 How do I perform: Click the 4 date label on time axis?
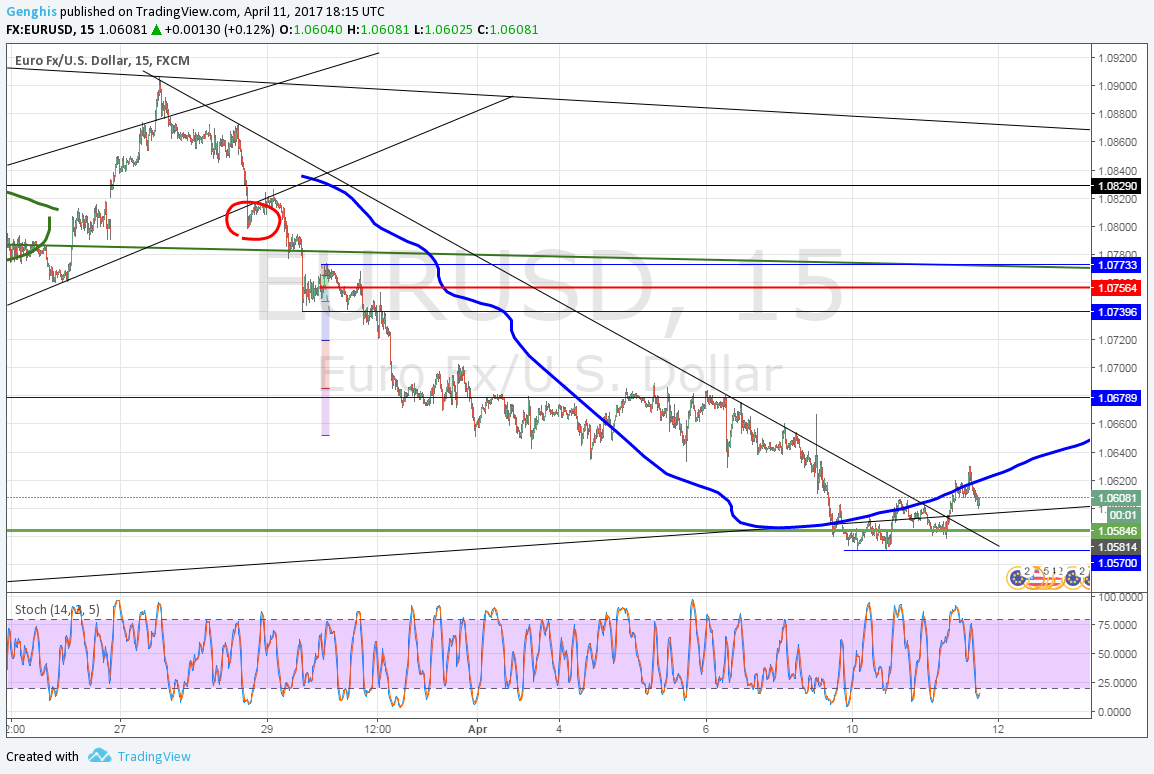pos(559,729)
